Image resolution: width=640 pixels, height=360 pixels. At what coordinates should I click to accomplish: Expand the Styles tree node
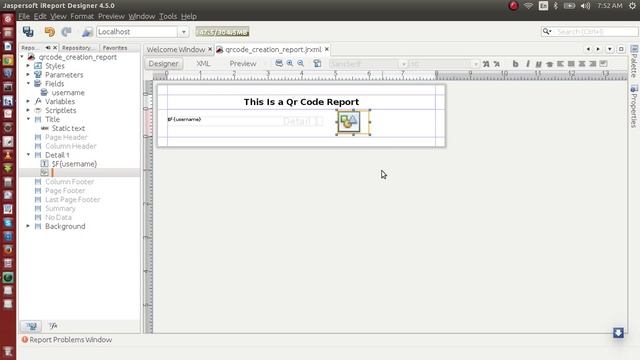pyautogui.click(x=28, y=66)
